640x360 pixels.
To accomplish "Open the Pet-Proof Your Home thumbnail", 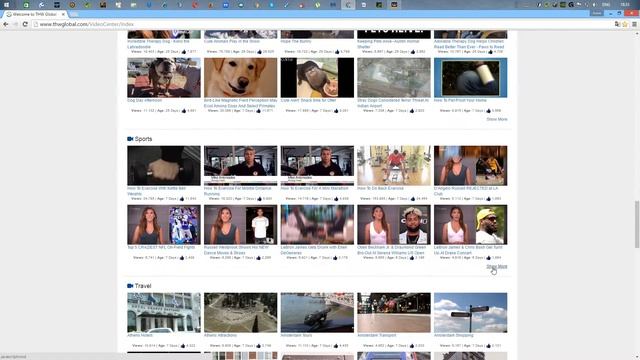I will [x=471, y=78].
